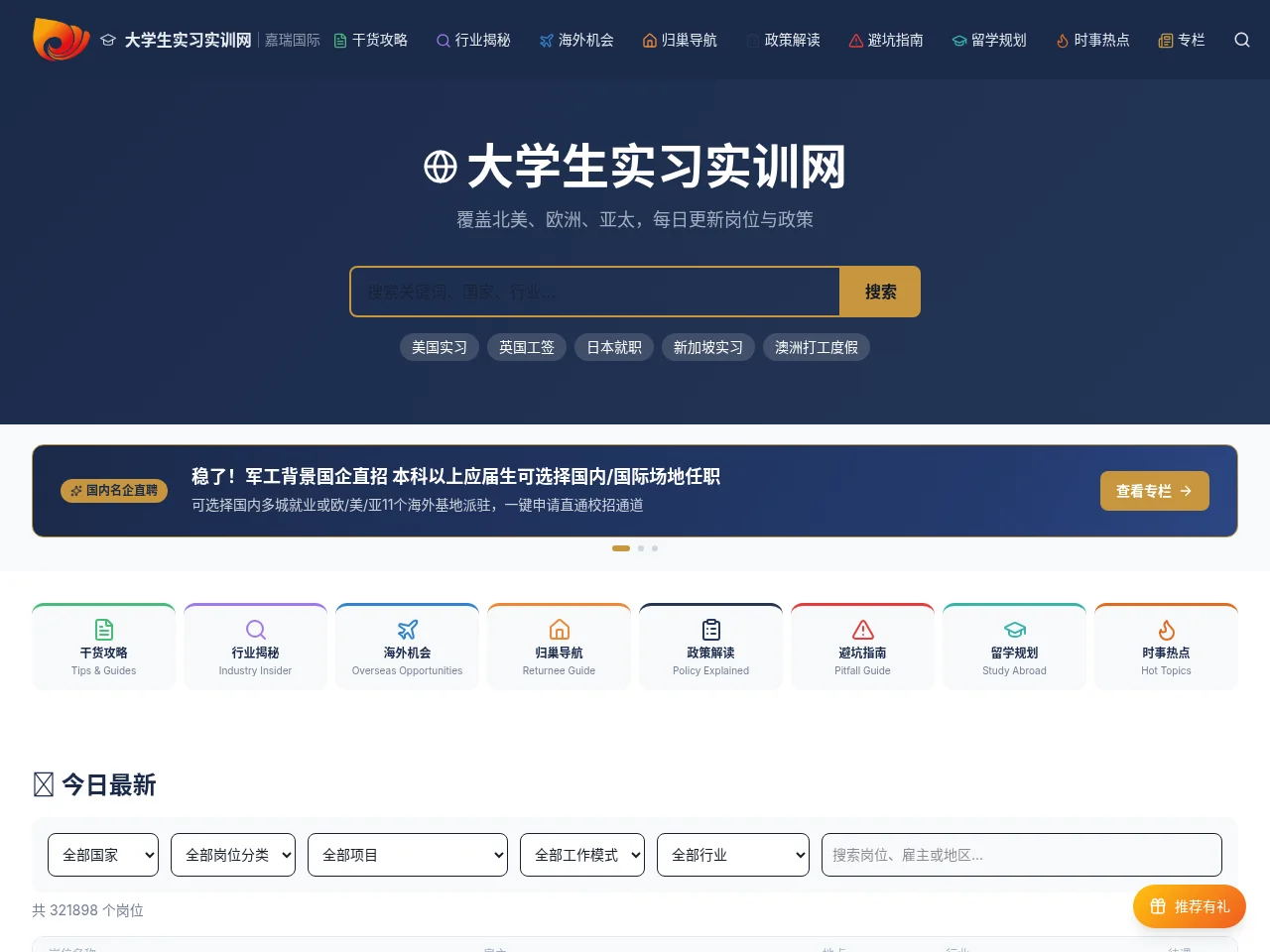Click the gift icon on 推荐有礼
The height and width of the screenshot is (952, 1270).
(x=1158, y=906)
